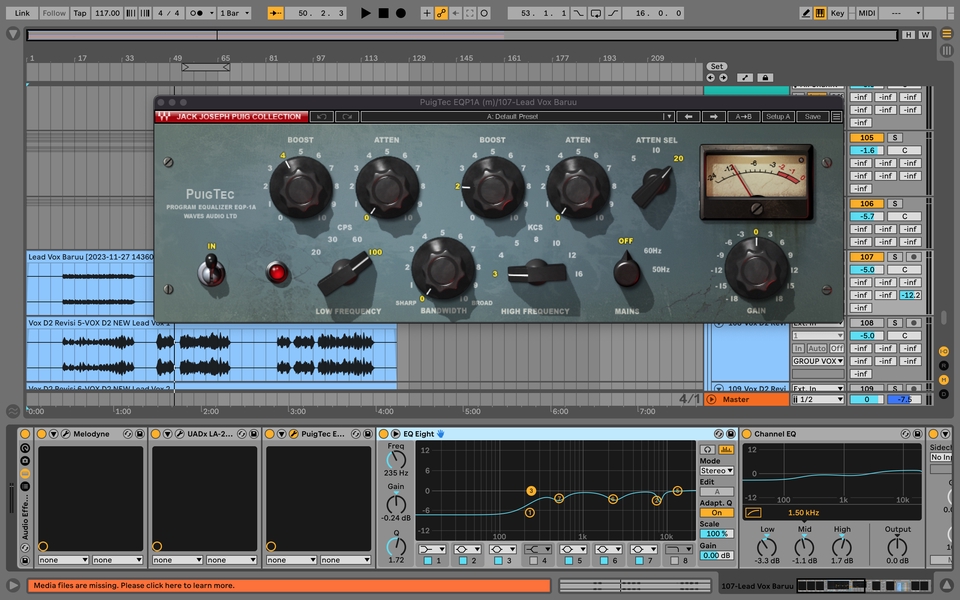The image size is (960, 600).
Task: Click the MIDI map mode switch
Action: (x=866, y=13)
